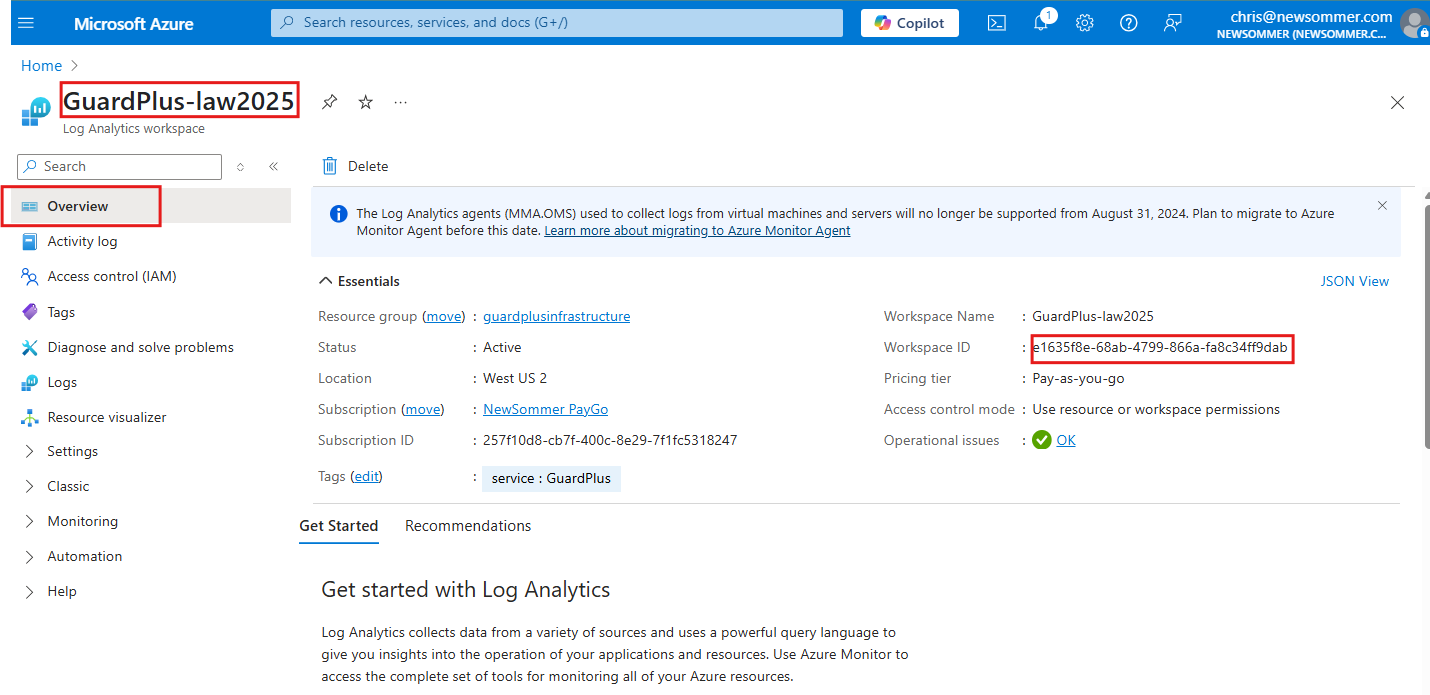Click the Delete workspace button
The image size is (1430, 695).
tap(355, 166)
